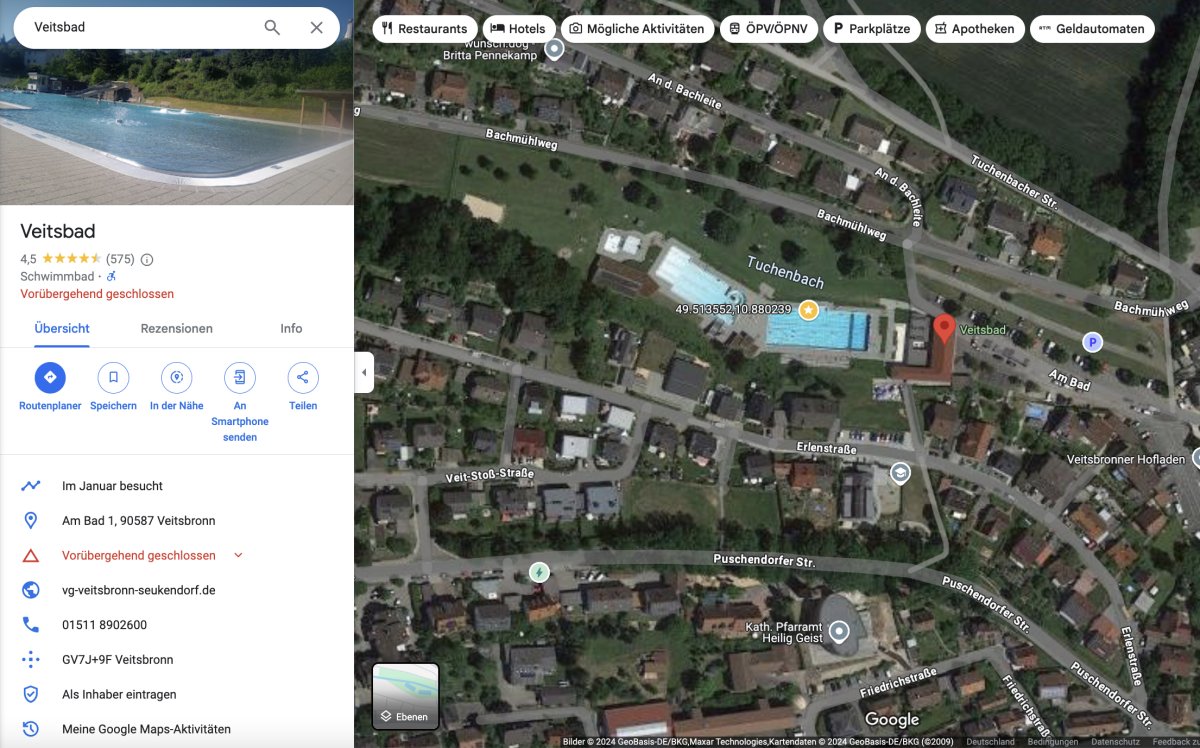Screen dimensions: 1200x748
Task: Collapse the side panel arrow
Action: coord(364,373)
